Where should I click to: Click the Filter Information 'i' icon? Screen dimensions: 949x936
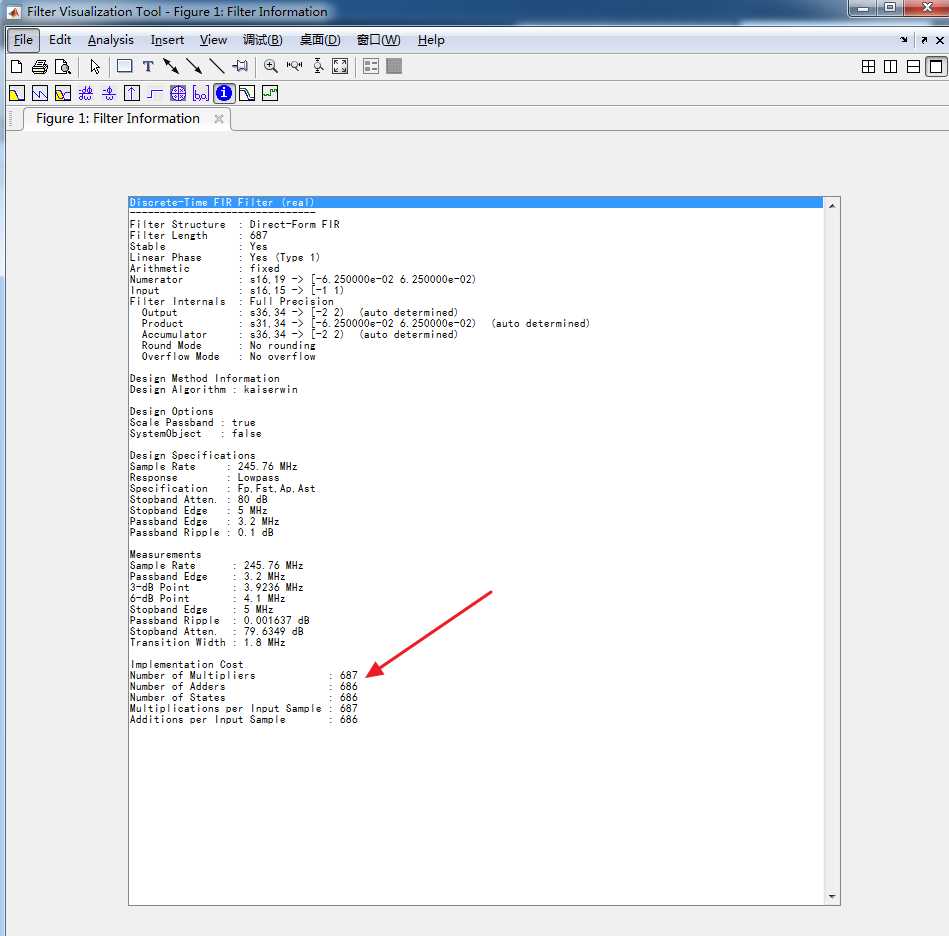click(x=224, y=93)
